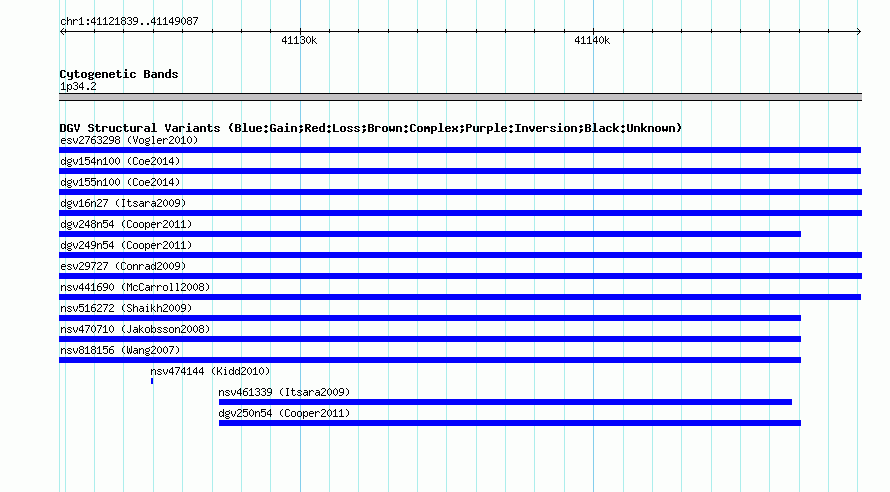Click the blue bar under esv2763298
Screen dimensions: 890x492
(x=460, y=150)
